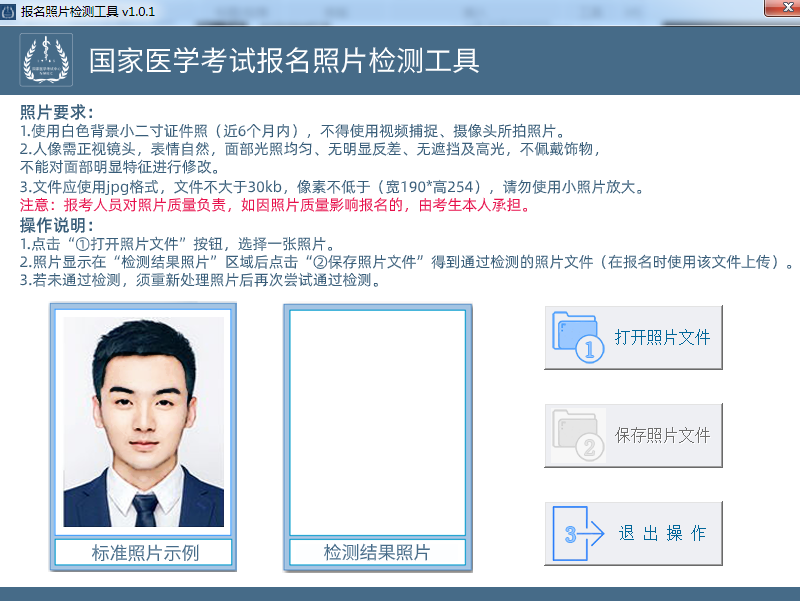This screenshot has width=800, height=601.
Task: Click the empty 检测结果照片 preview area
Action: coord(377,419)
